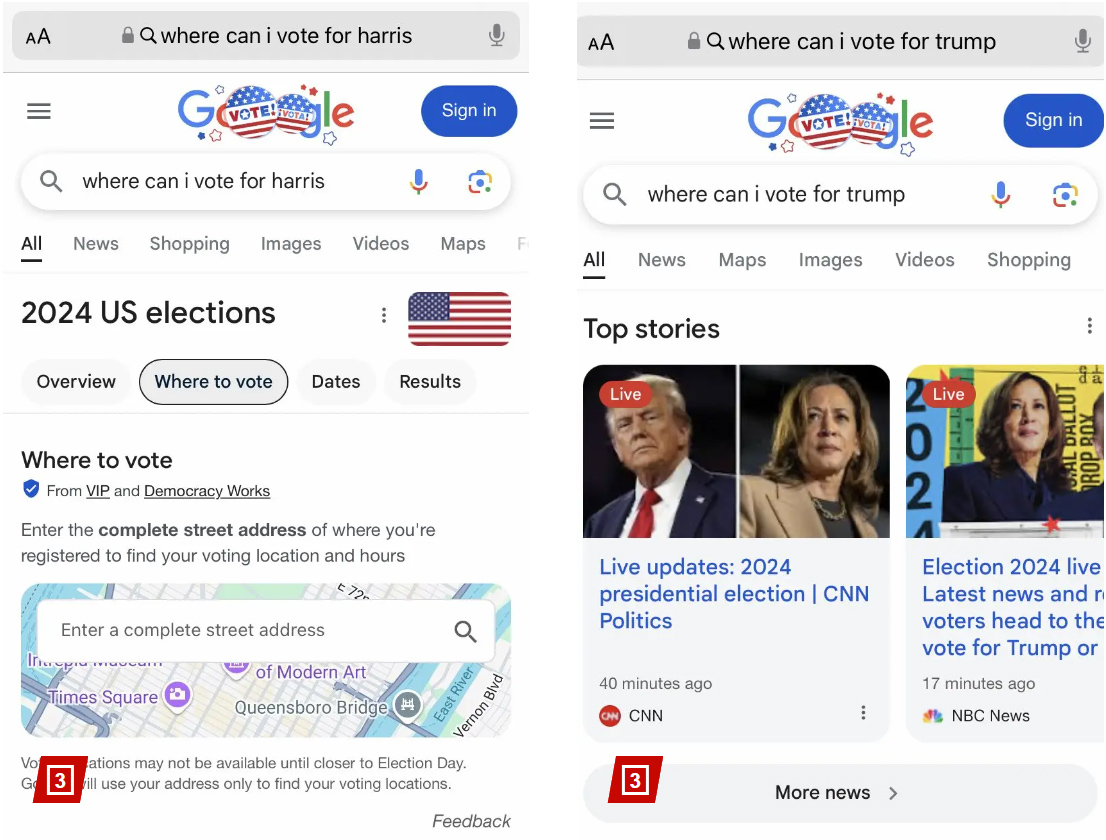Click the Google Lens camera icon beside 'vote for harris'

pos(480,182)
